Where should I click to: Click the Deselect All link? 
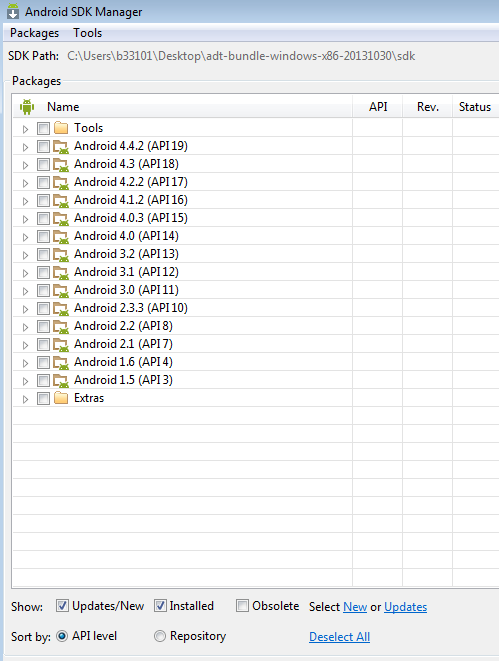click(339, 637)
